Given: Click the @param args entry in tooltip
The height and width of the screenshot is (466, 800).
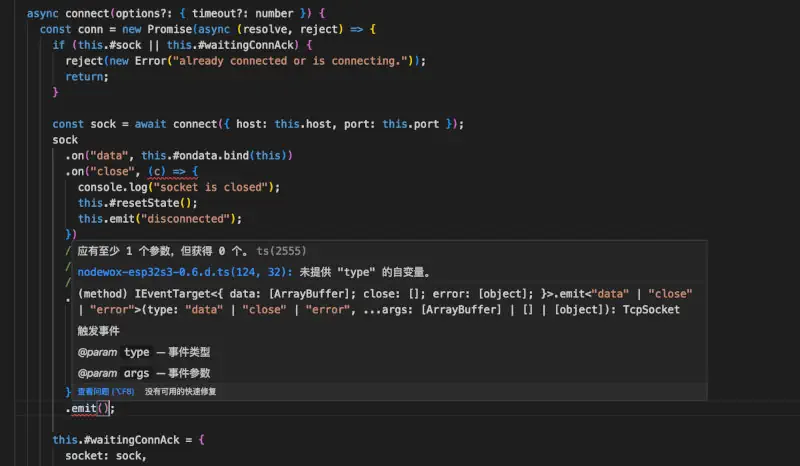Looking at the screenshot, I should (x=113, y=373).
